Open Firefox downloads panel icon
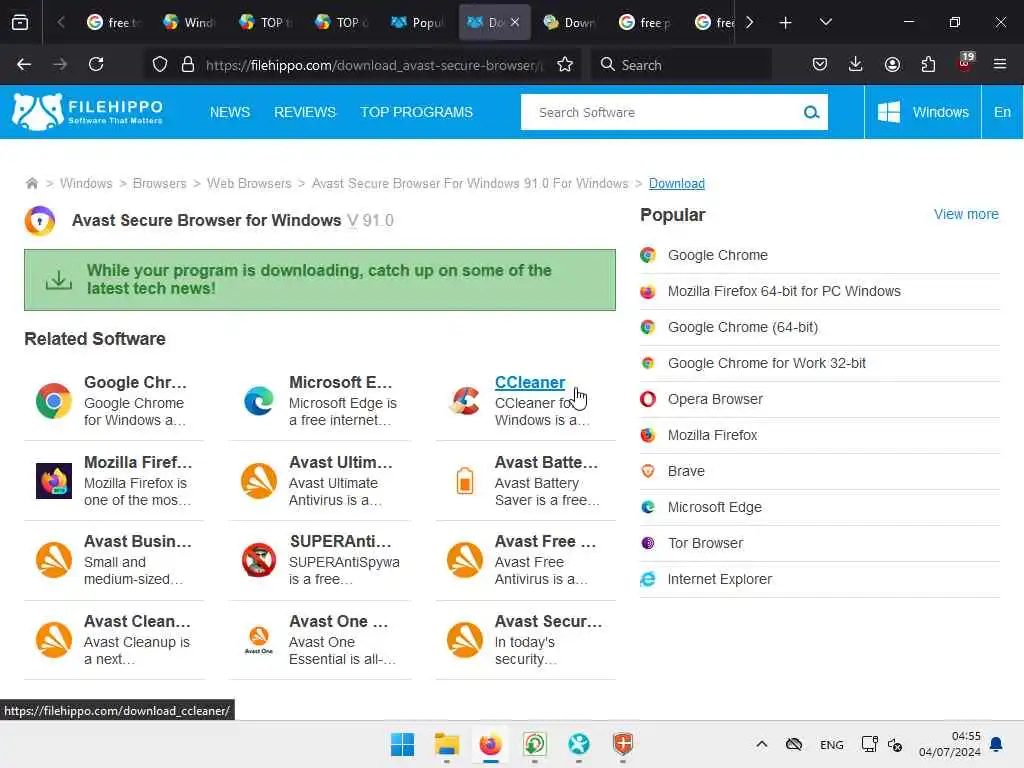The width and height of the screenshot is (1024, 768). [856, 64]
